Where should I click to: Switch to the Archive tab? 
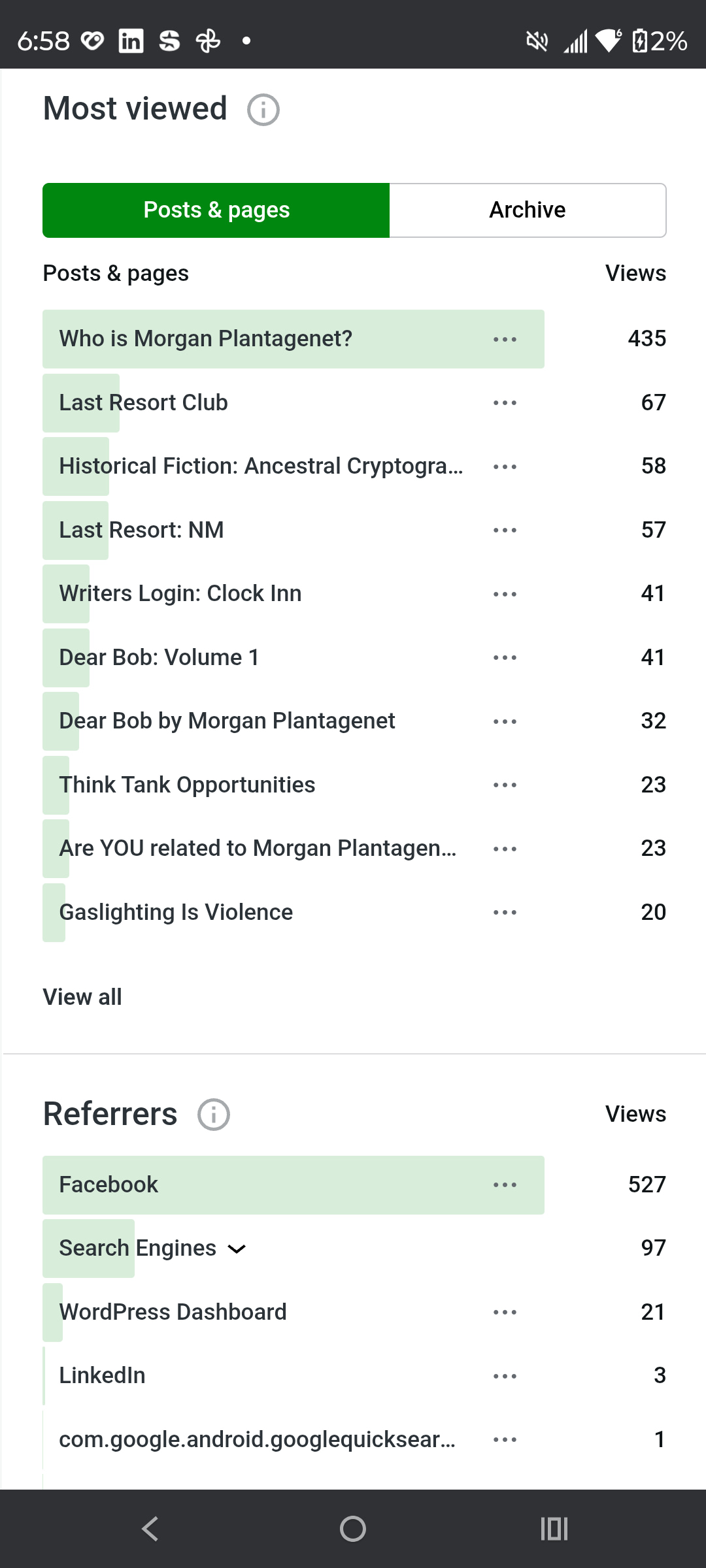pyautogui.click(x=528, y=210)
